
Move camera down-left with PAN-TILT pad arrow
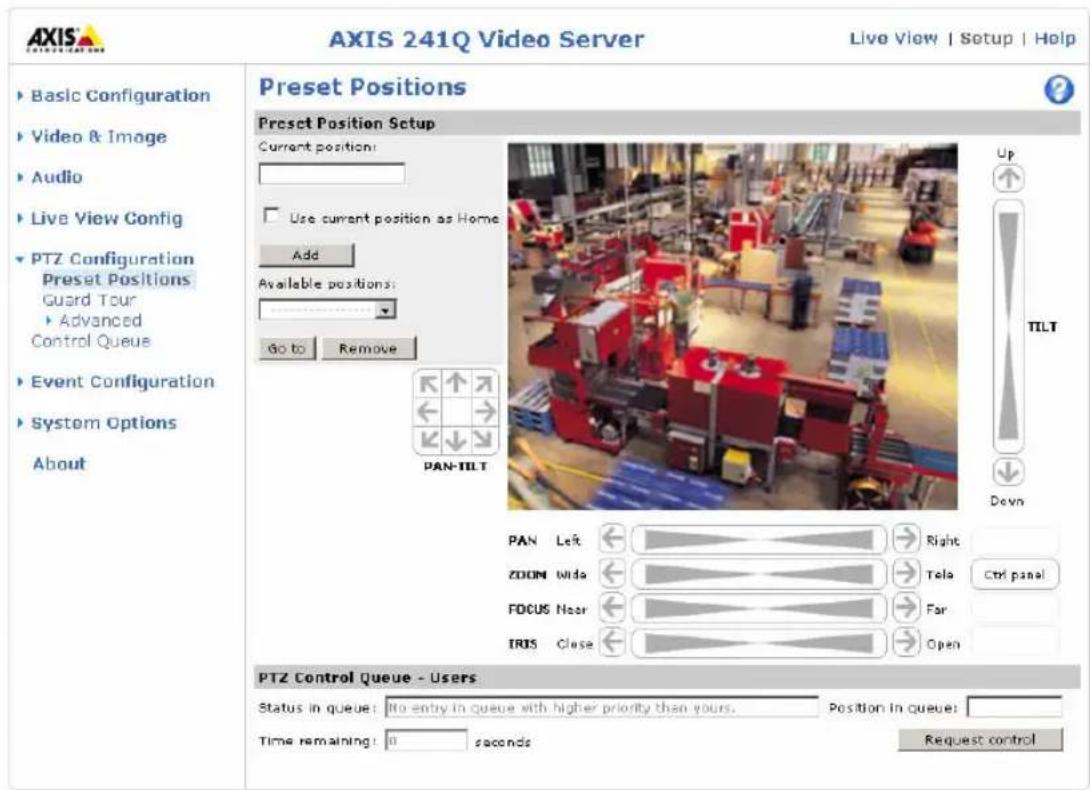(429, 440)
